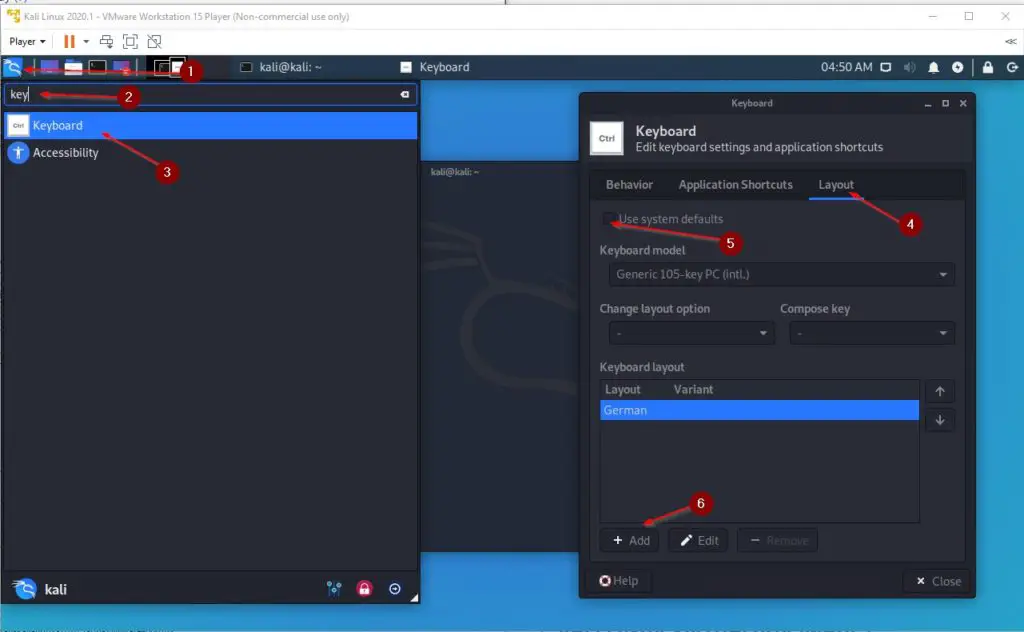This screenshot has height=632, width=1024.
Task: Minimize the Keyboard settings dialog
Action: click(x=928, y=104)
